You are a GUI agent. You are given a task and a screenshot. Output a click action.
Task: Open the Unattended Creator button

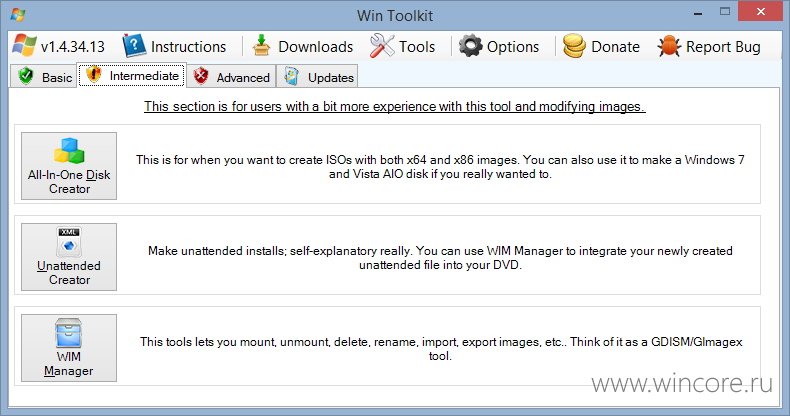[x=69, y=257]
